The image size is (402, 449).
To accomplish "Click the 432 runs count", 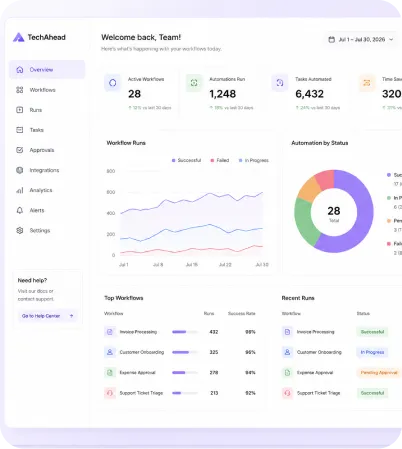I will coord(214,332).
